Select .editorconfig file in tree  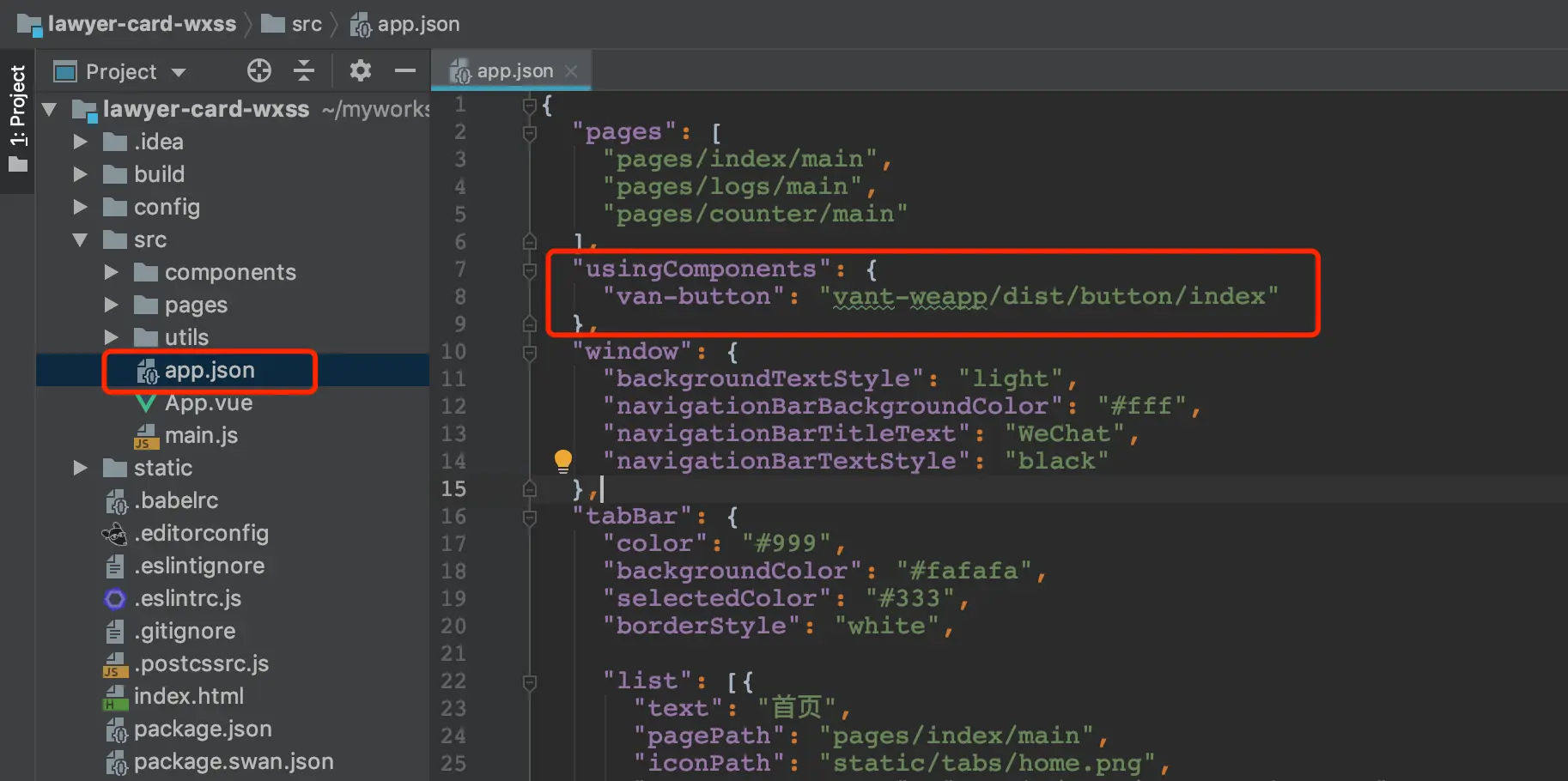tap(201, 533)
